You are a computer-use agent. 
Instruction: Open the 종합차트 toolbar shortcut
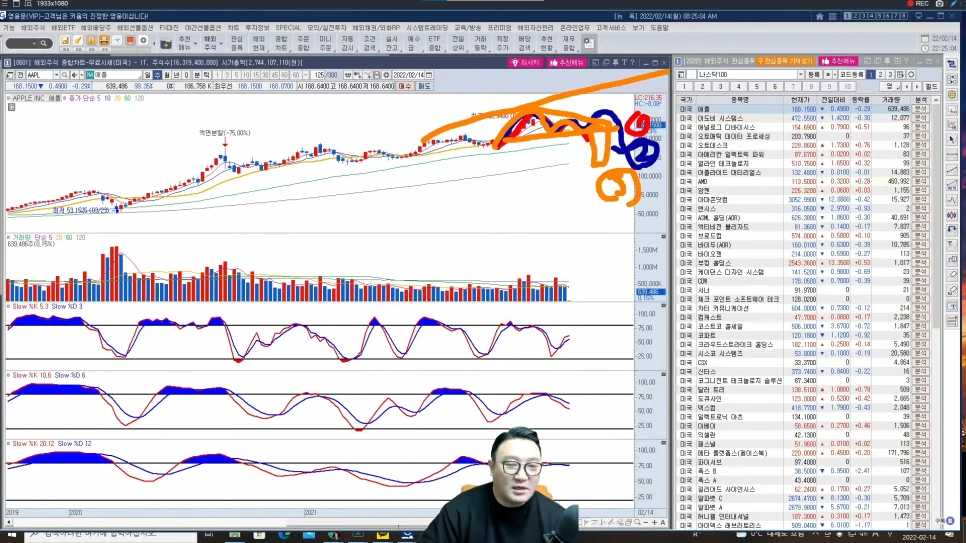(x=281, y=43)
